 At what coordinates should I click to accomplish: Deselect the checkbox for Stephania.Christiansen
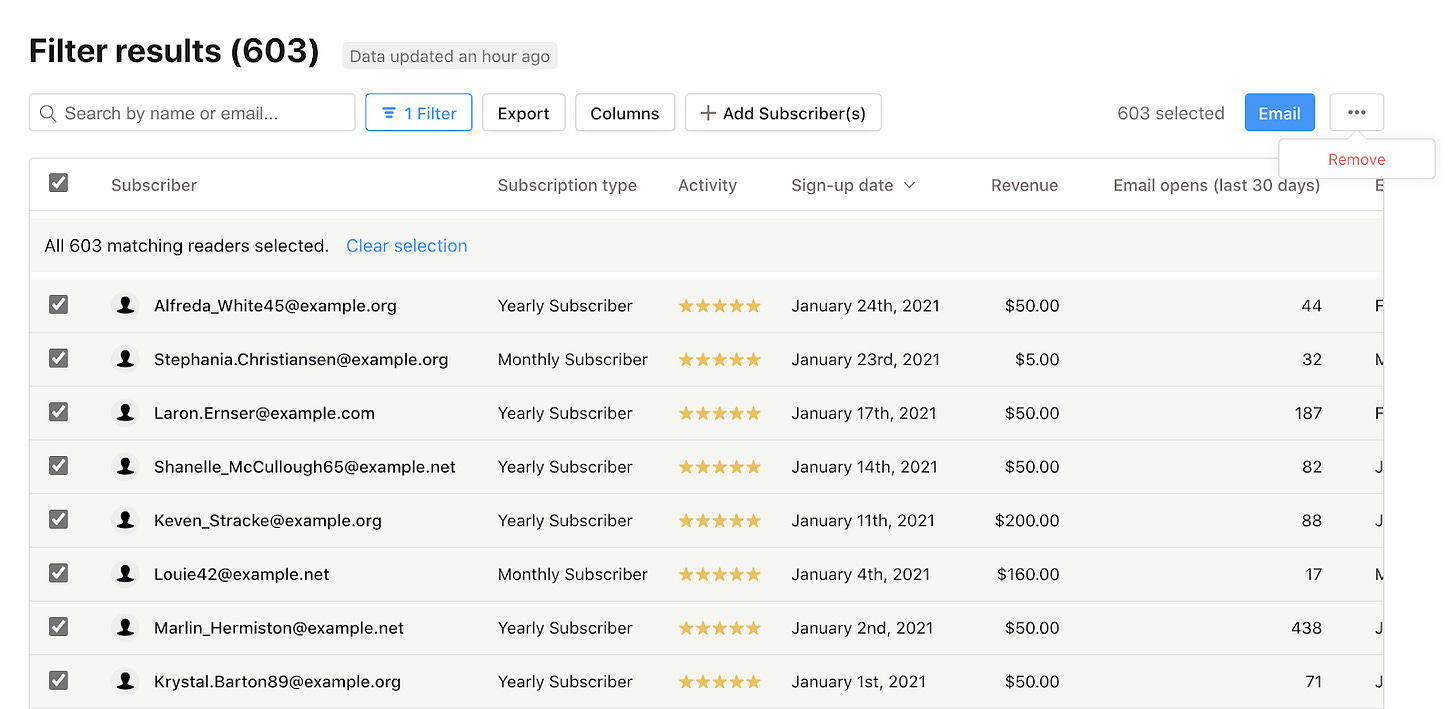[x=58, y=359]
